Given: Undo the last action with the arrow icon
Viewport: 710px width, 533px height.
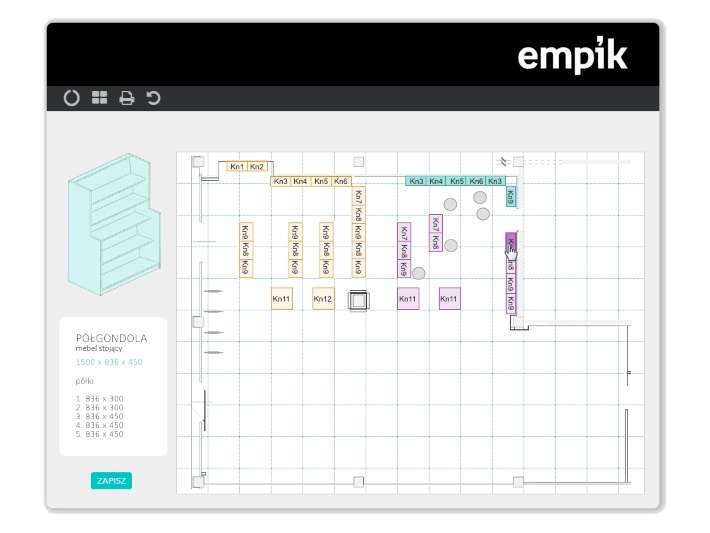Looking at the screenshot, I should [154, 98].
